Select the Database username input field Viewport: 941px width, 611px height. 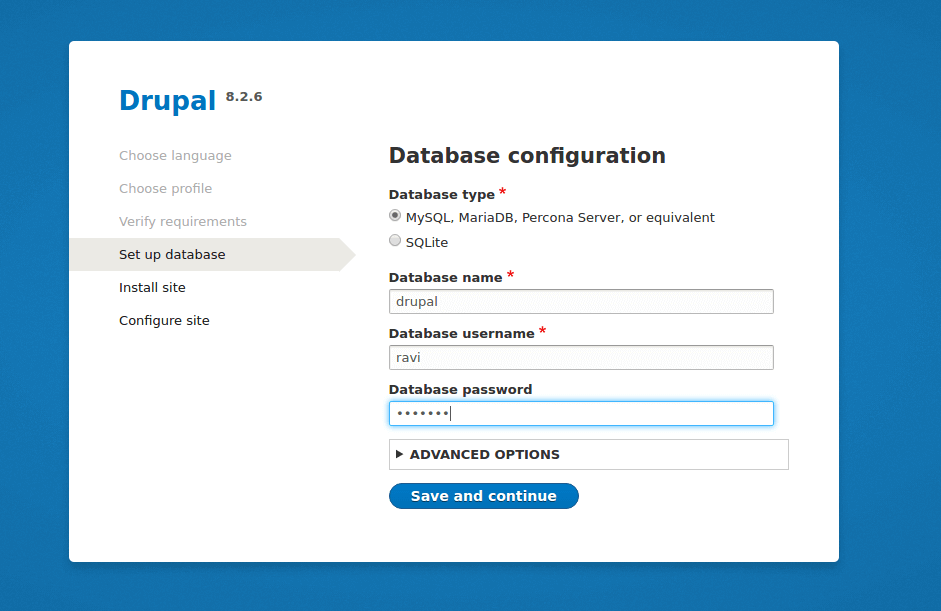(x=580, y=357)
